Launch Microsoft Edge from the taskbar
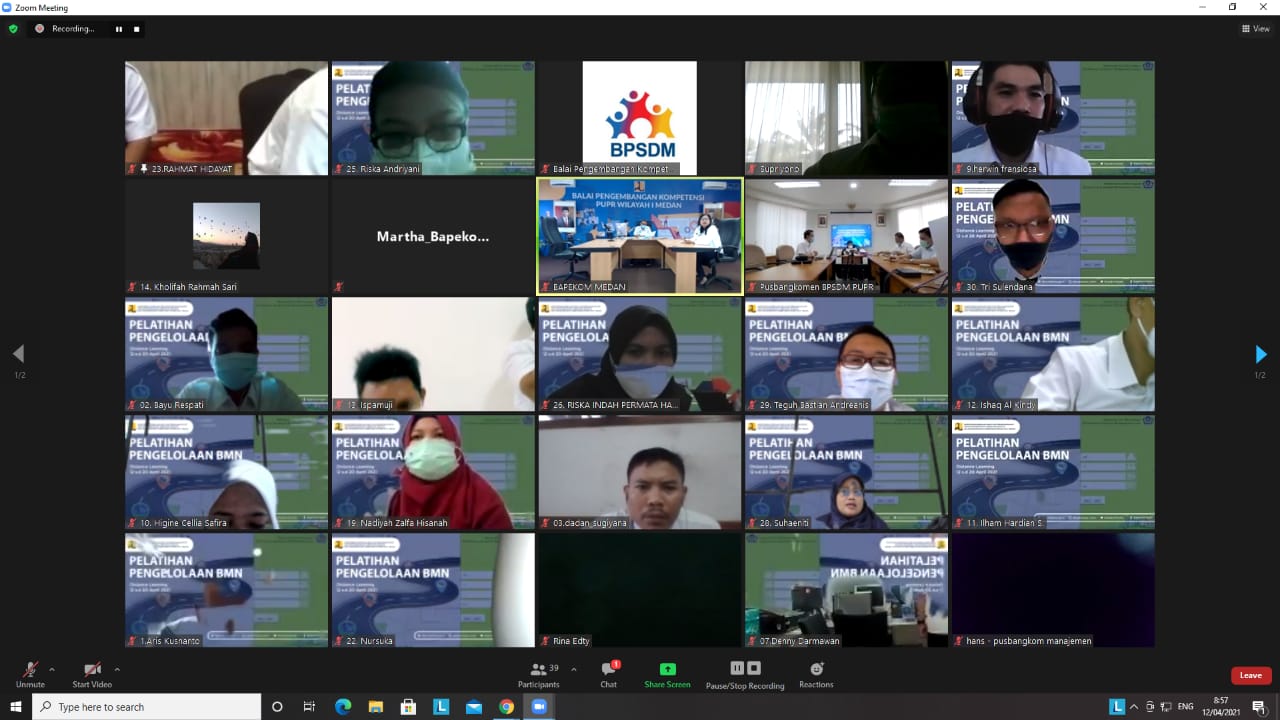The height and width of the screenshot is (720, 1280). tap(342, 707)
